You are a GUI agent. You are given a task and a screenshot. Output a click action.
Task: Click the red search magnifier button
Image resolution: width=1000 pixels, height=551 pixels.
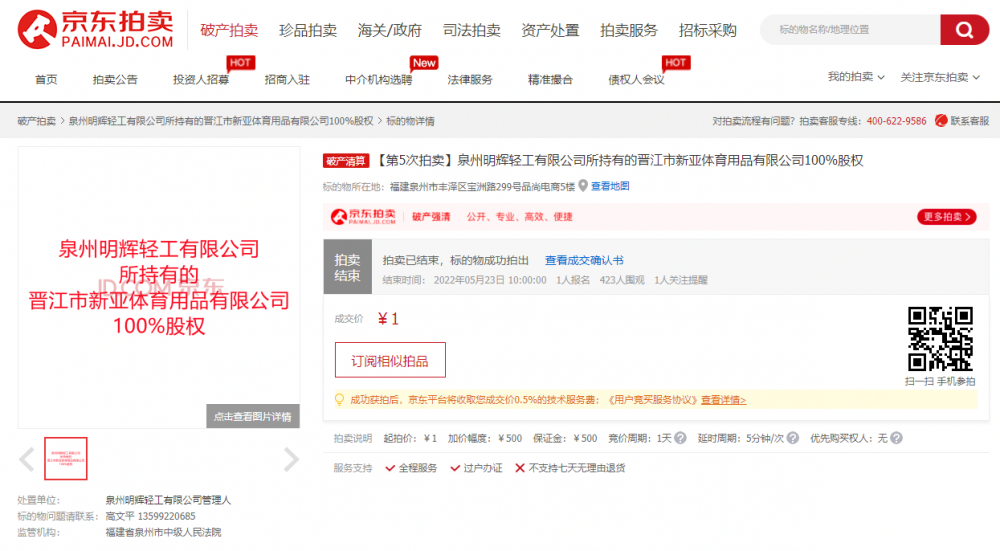point(964,29)
